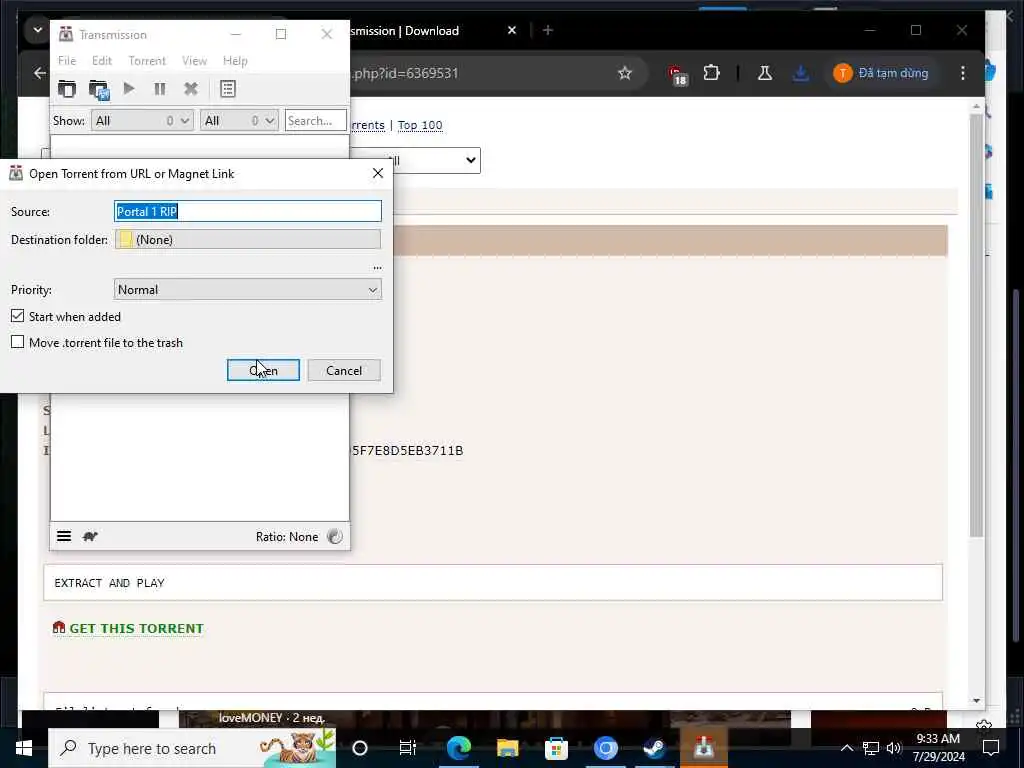Open Task View on the taskbar
The height and width of the screenshot is (768, 1024).
pos(408,748)
